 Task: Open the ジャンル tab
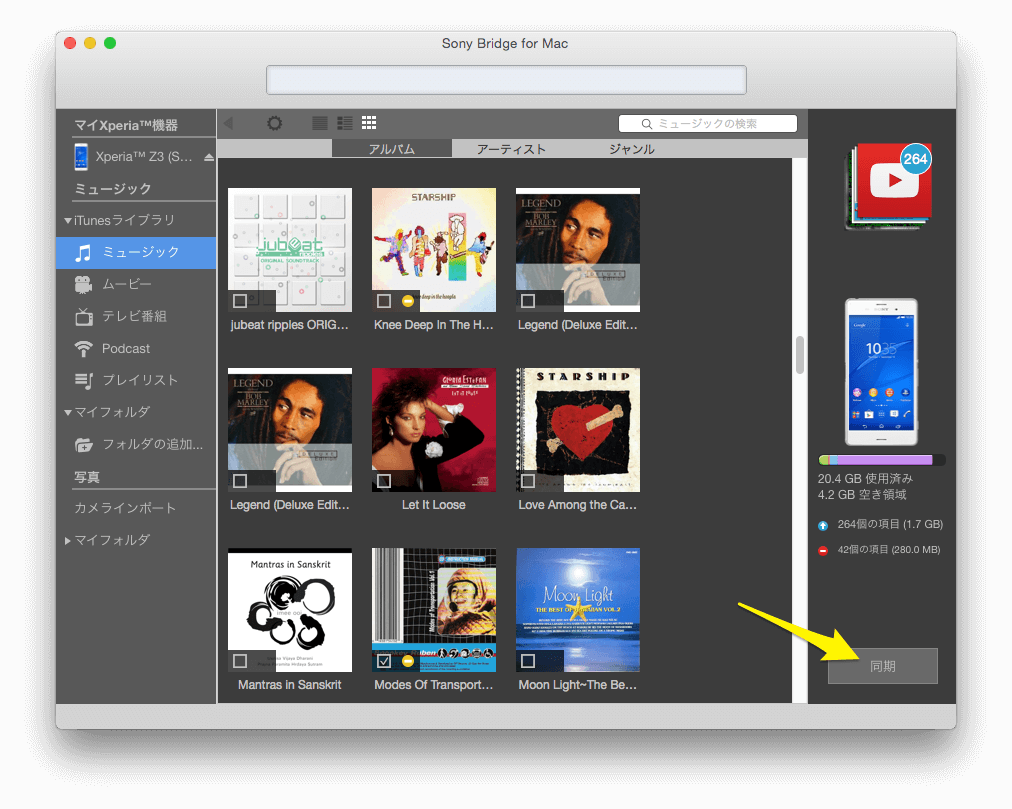click(x=632, y=148)
